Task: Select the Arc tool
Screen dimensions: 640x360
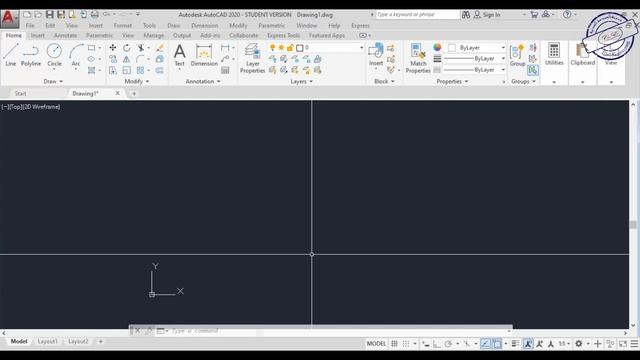Action: click(x=76, y=55)
